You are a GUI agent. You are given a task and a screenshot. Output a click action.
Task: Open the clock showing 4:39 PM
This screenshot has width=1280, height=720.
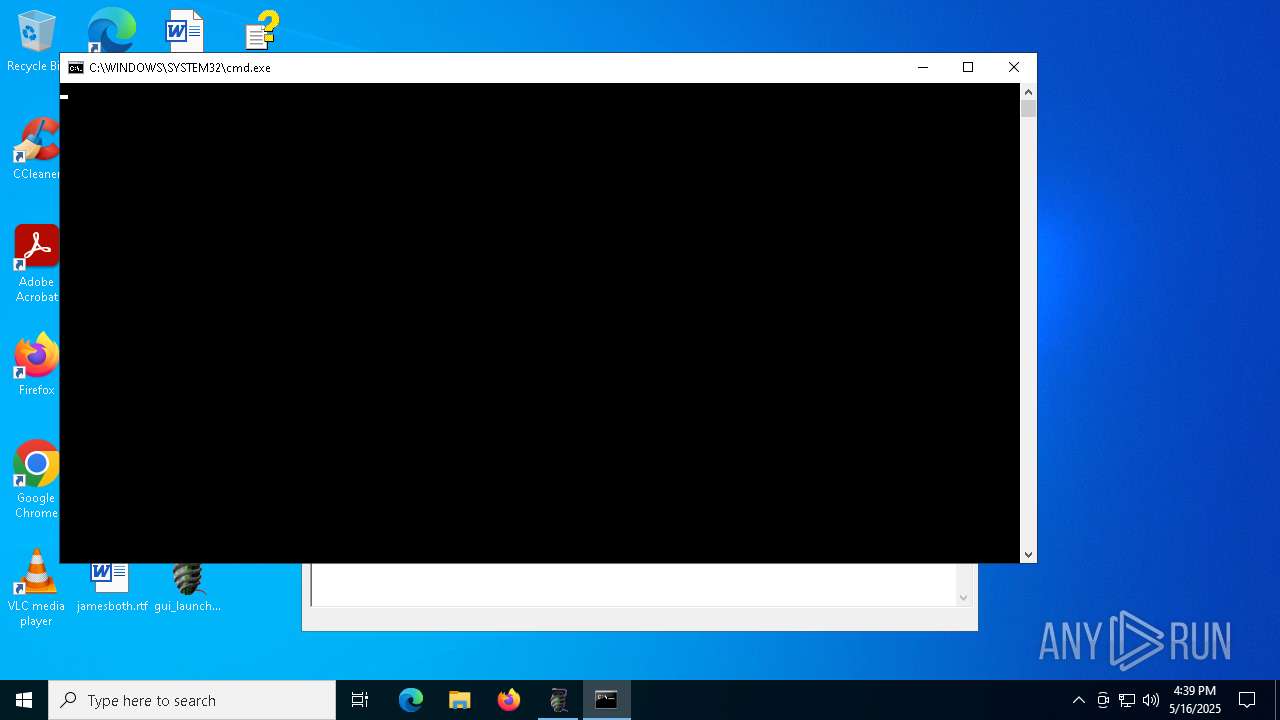pos(1195,700)
